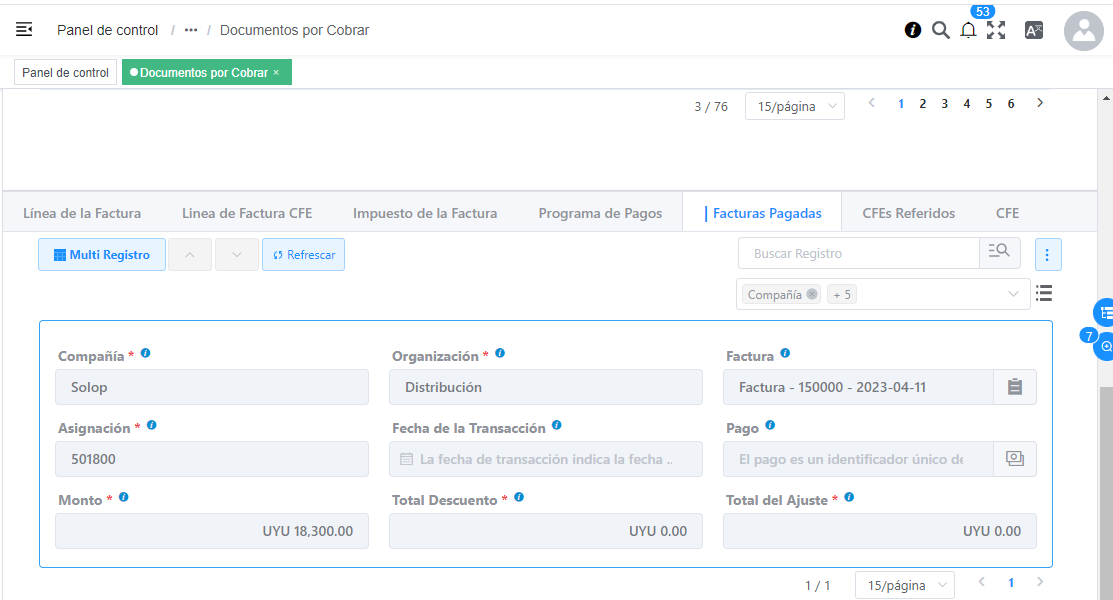Viewport: 1113px width, 600px height.
Task: Open the hamburger navigation menu
Action: 24,30
